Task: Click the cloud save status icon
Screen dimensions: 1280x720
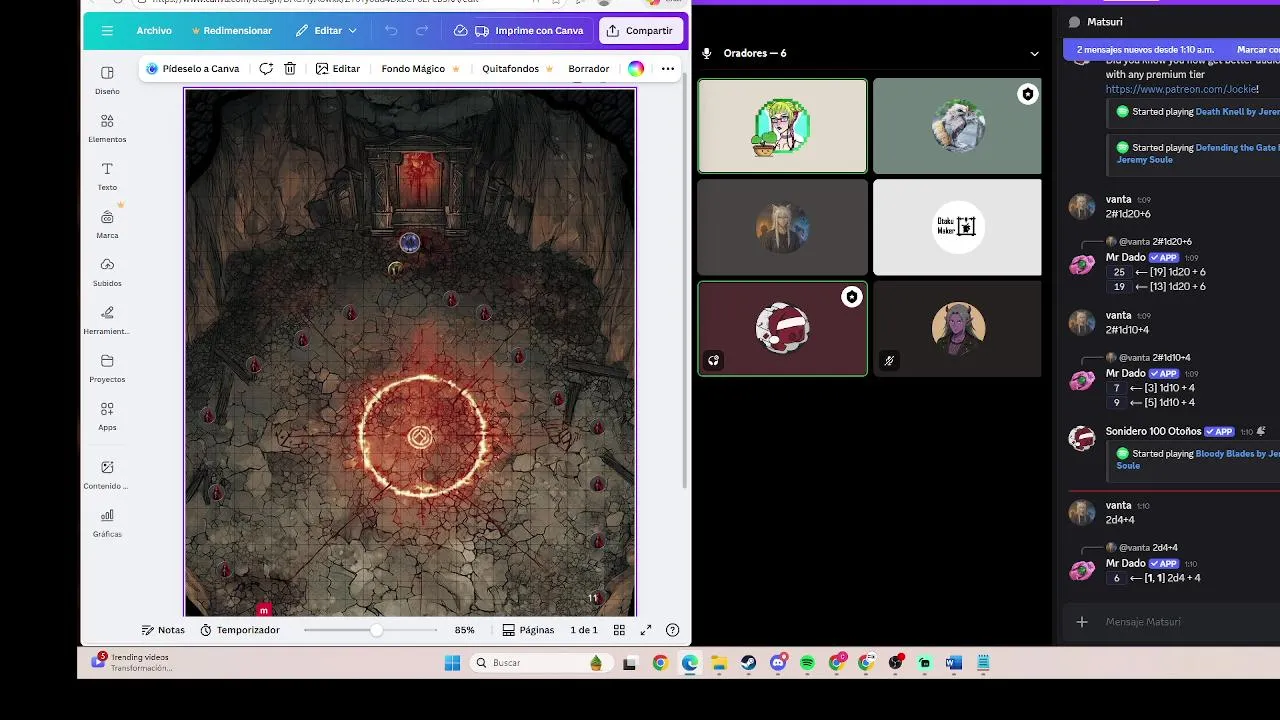Action: (x=460, y=31)
